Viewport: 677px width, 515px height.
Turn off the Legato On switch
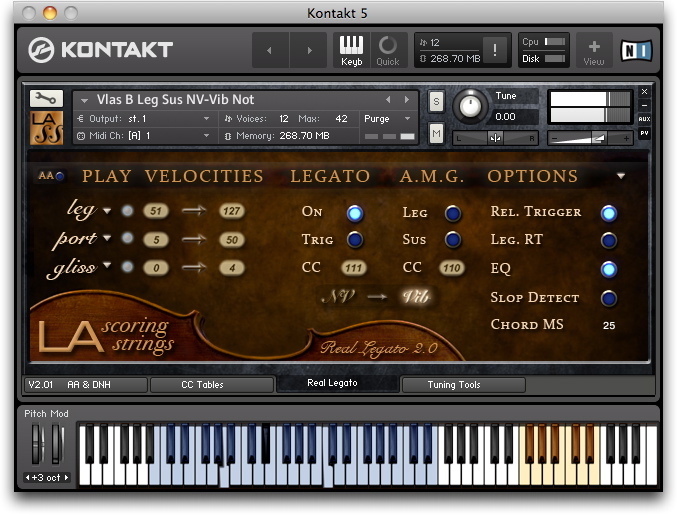click(355, 213)
